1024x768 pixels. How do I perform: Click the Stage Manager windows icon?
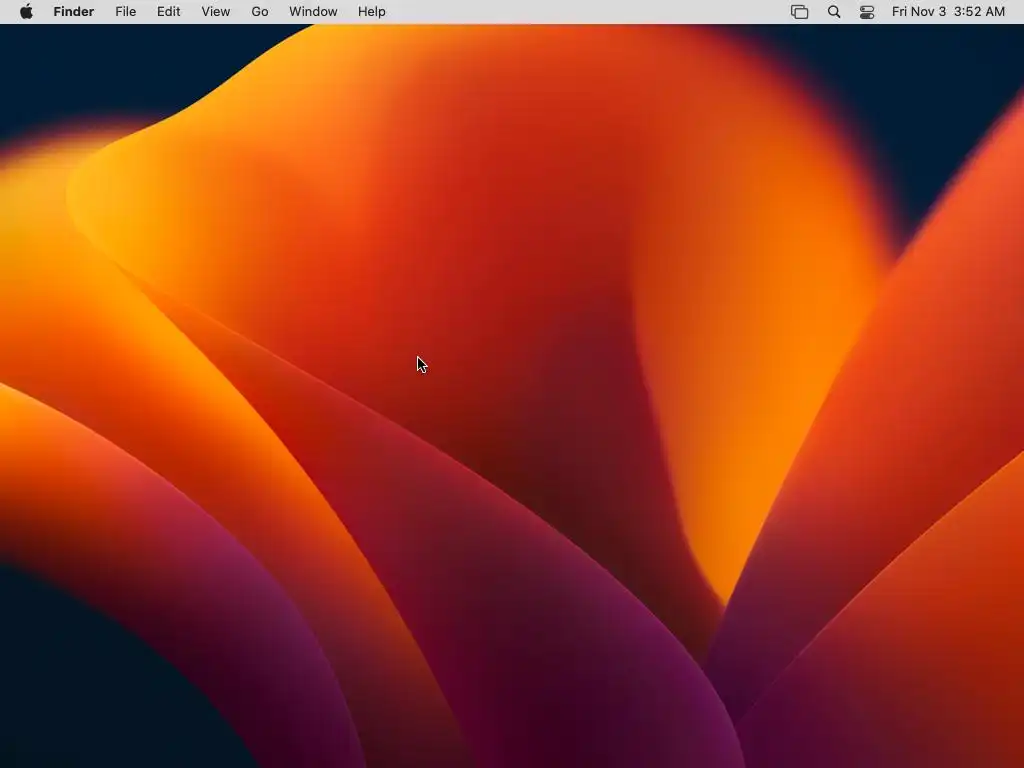click(799, 12)
